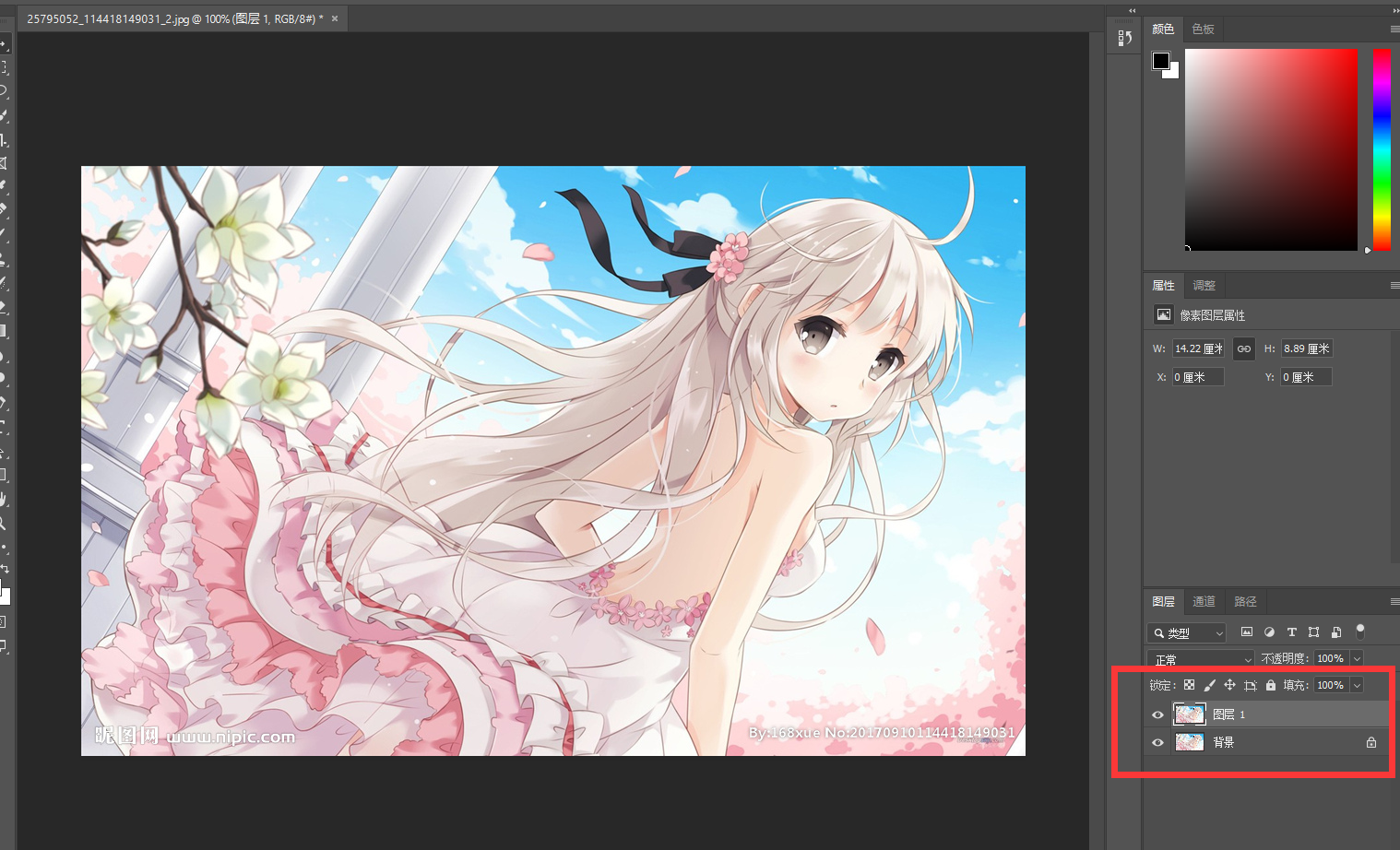Viewport: 1400px width, 850px height.
Task: Switch to the 调整 tab
Action: [x=1204, y=286]
